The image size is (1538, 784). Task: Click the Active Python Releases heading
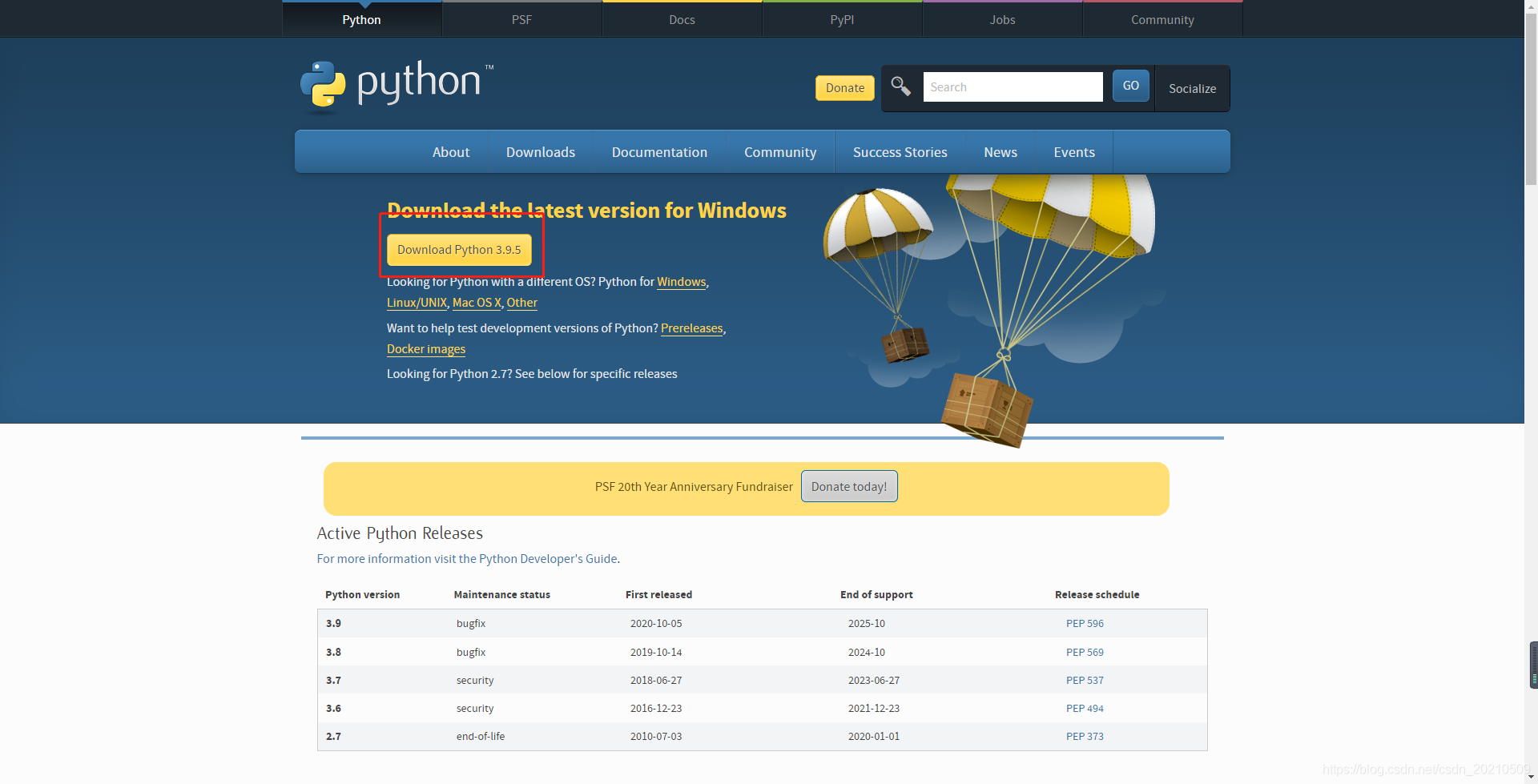coord(400,533)
